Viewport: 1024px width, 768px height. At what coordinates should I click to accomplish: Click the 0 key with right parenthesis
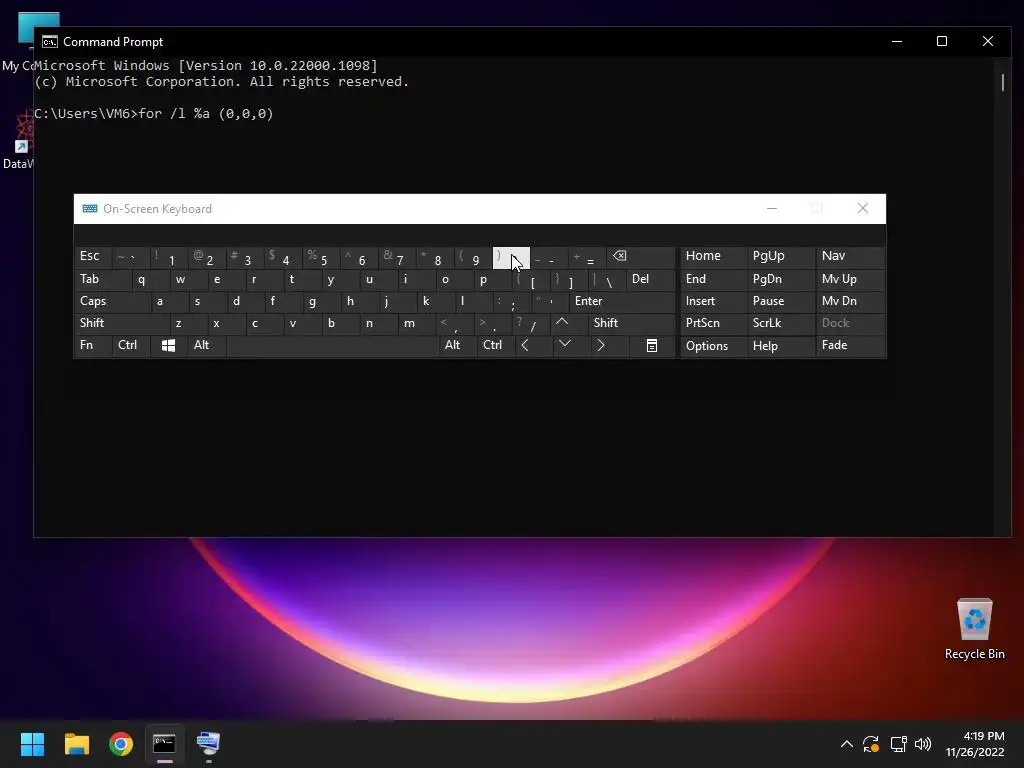tap(511, 257)
